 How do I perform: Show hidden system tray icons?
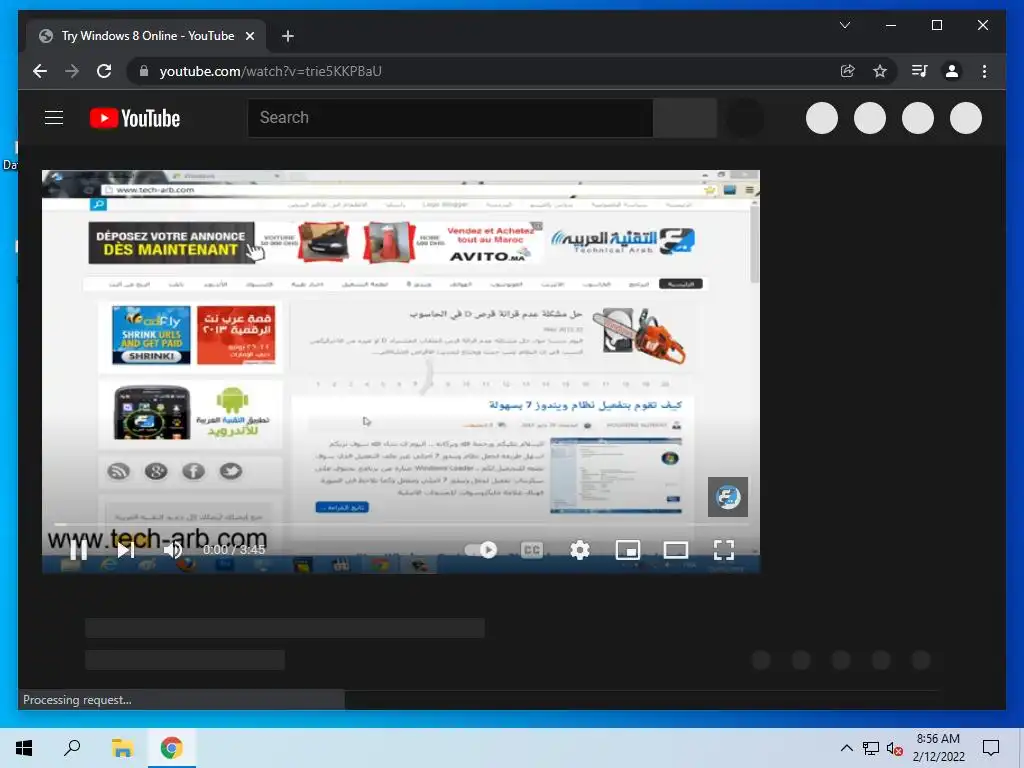coord(846,748)
